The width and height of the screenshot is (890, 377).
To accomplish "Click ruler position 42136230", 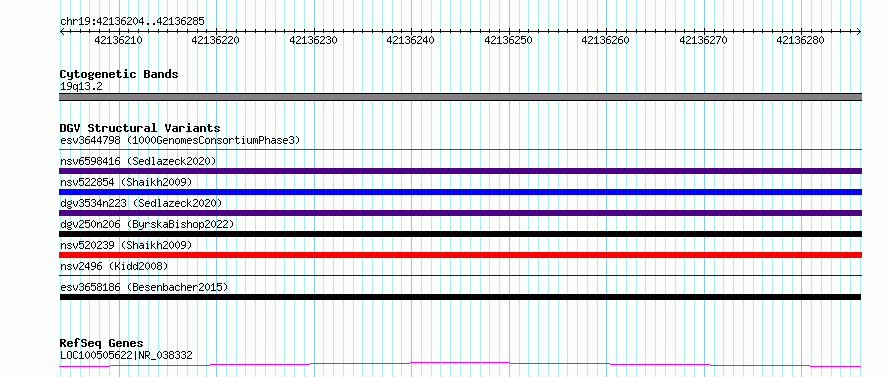I will click(x=313, y=40).
